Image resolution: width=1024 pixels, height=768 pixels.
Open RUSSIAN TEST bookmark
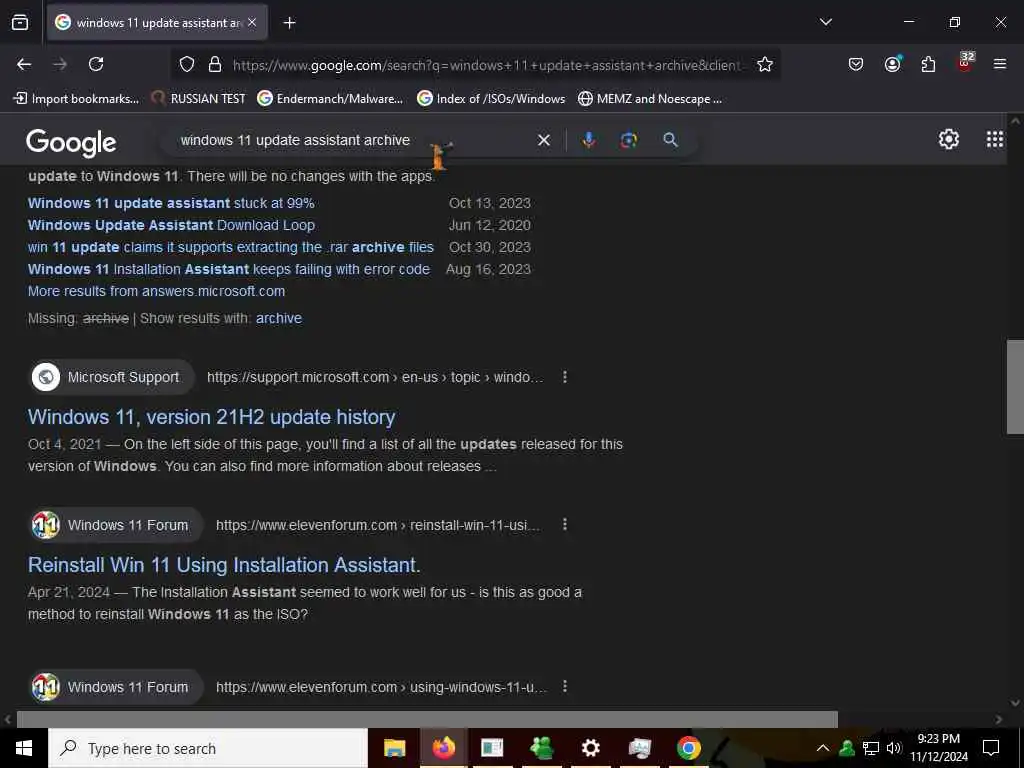click(199, 99)
